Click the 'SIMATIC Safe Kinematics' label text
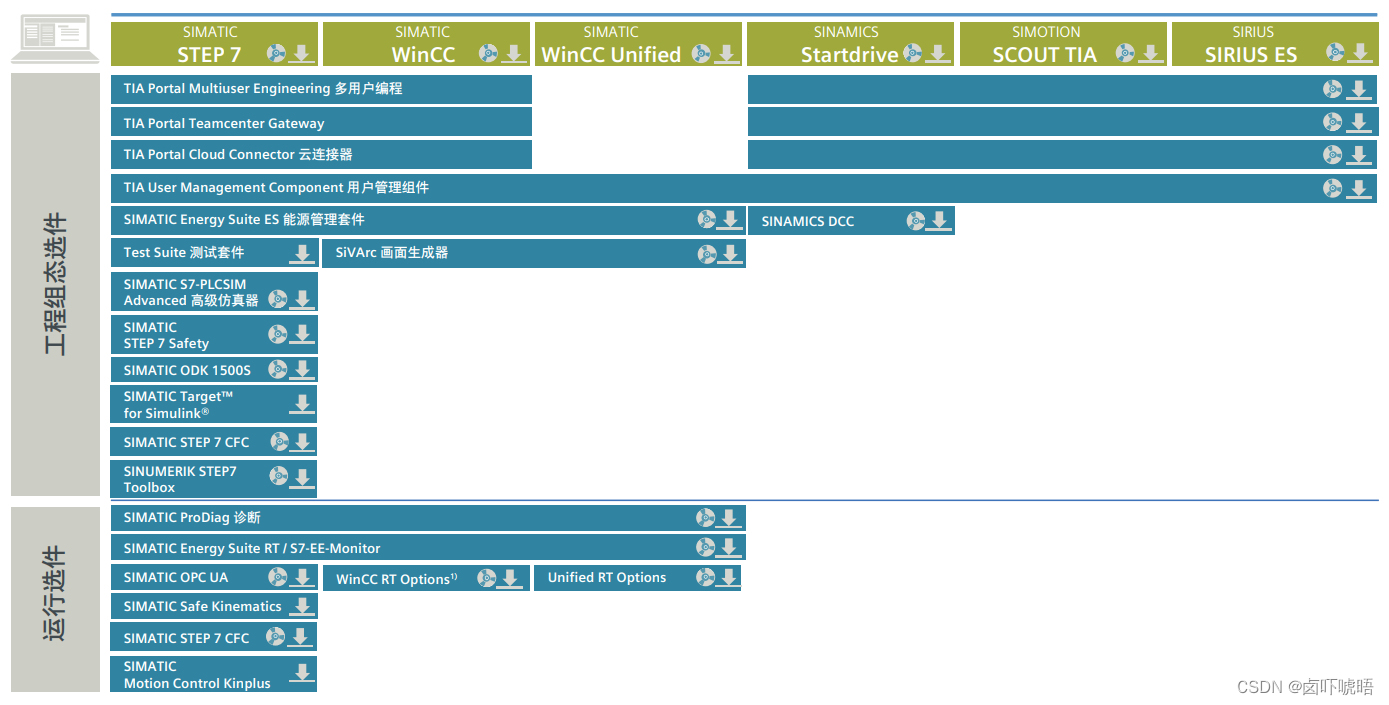Image resolution: width=1389 pixels, height=705 pixels. (x=203, y=606)
